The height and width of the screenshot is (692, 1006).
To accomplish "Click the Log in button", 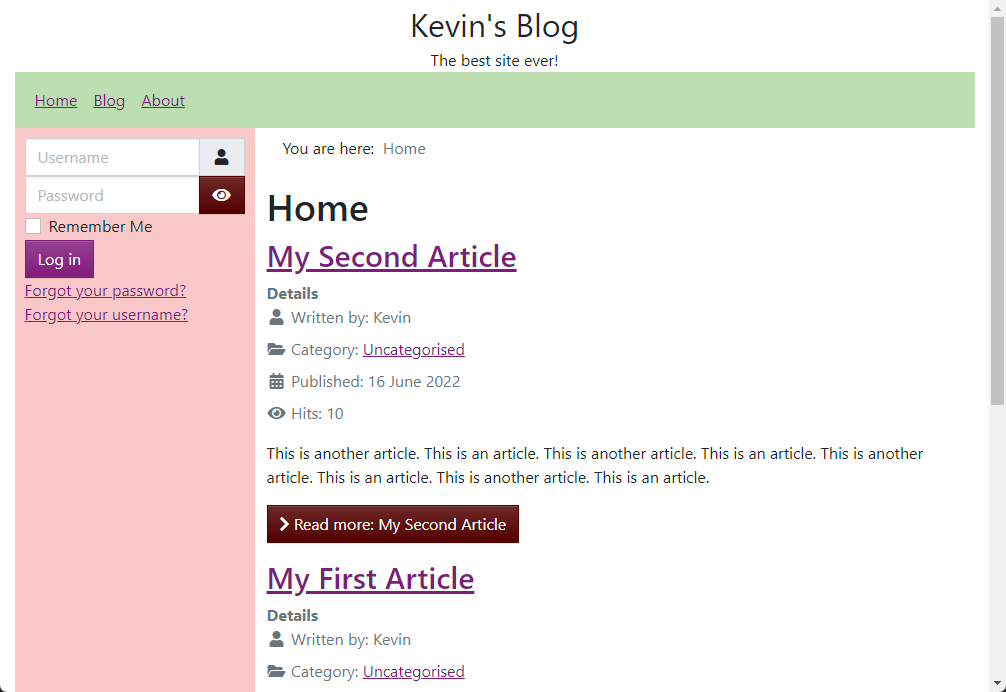I will point(59,259).
